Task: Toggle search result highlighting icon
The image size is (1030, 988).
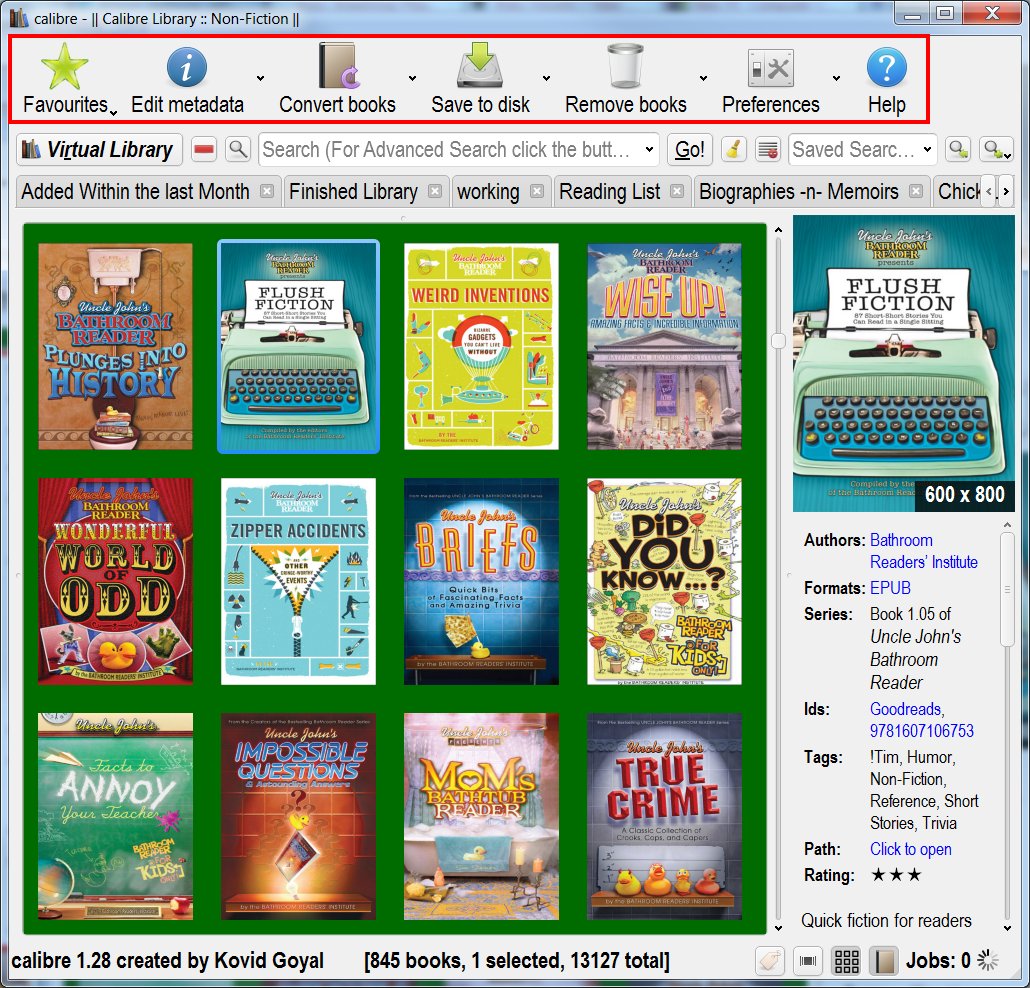Action: click(767, 150)
